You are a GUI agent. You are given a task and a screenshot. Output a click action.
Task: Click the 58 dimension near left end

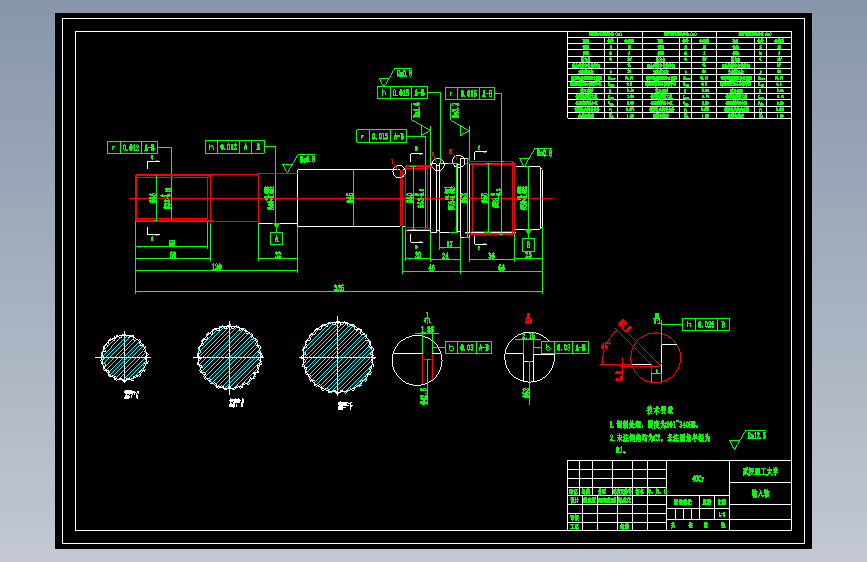point(172,243)
